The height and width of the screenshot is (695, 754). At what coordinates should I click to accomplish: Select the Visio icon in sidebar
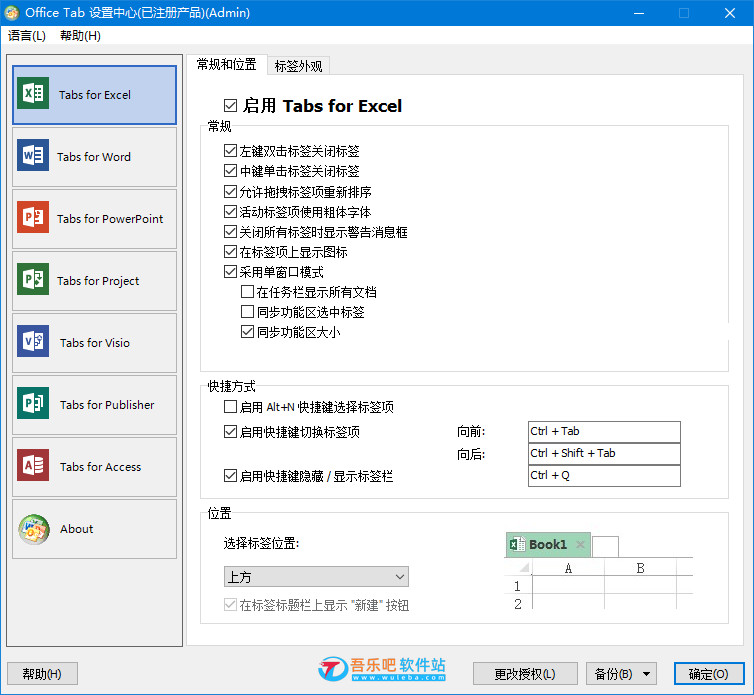pyautogui.click(x=33, y=341)
